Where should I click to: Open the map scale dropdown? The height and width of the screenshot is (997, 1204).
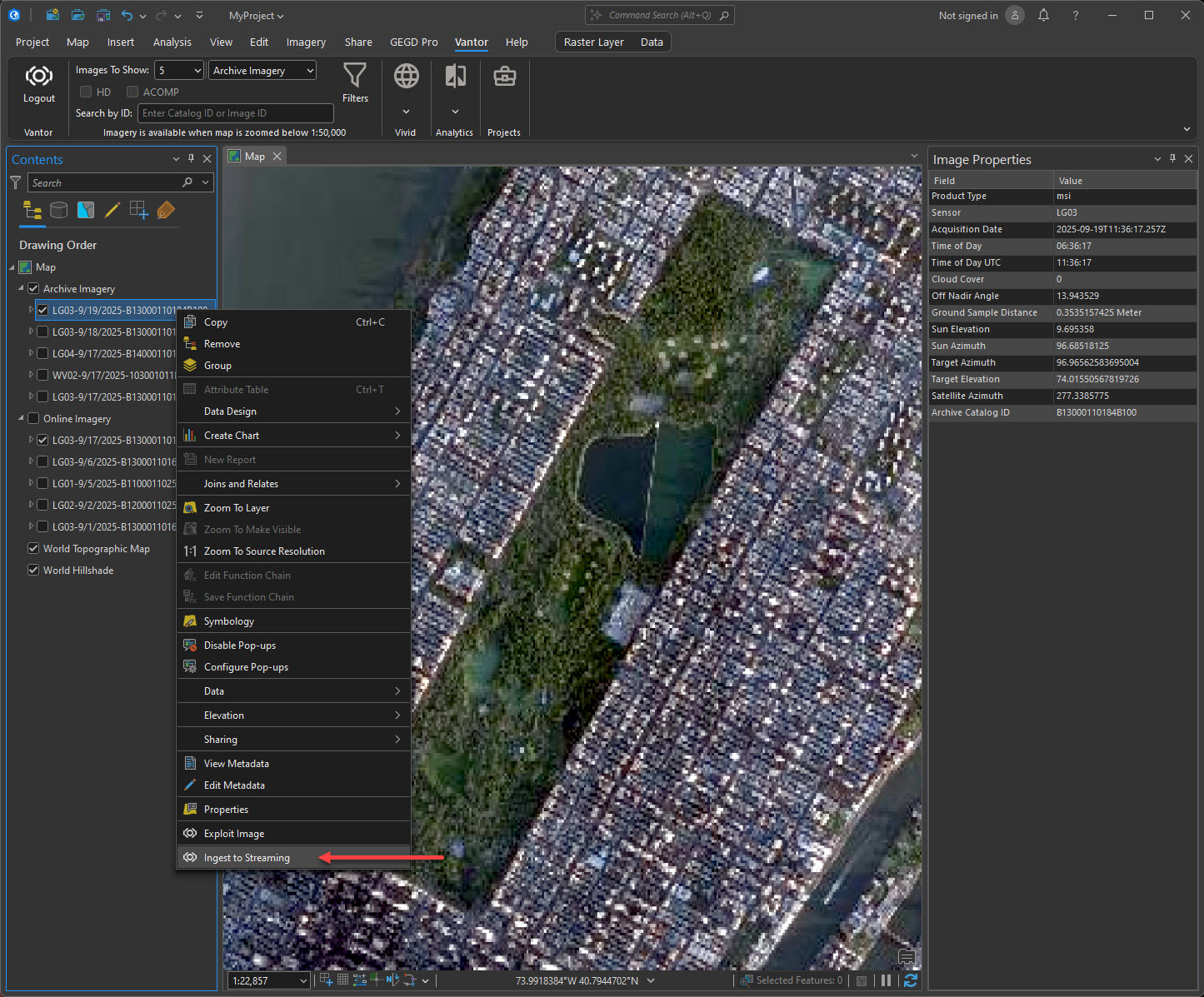[x=303, y=981]
